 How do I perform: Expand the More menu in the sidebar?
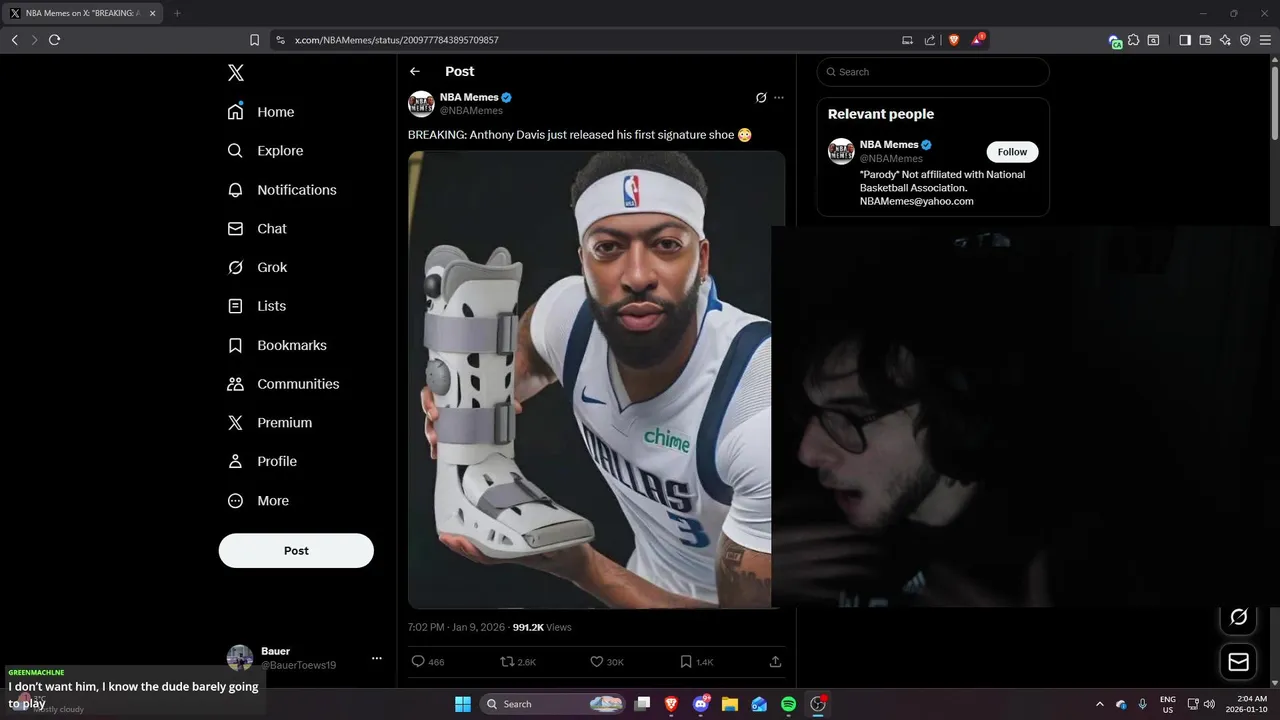258,501
